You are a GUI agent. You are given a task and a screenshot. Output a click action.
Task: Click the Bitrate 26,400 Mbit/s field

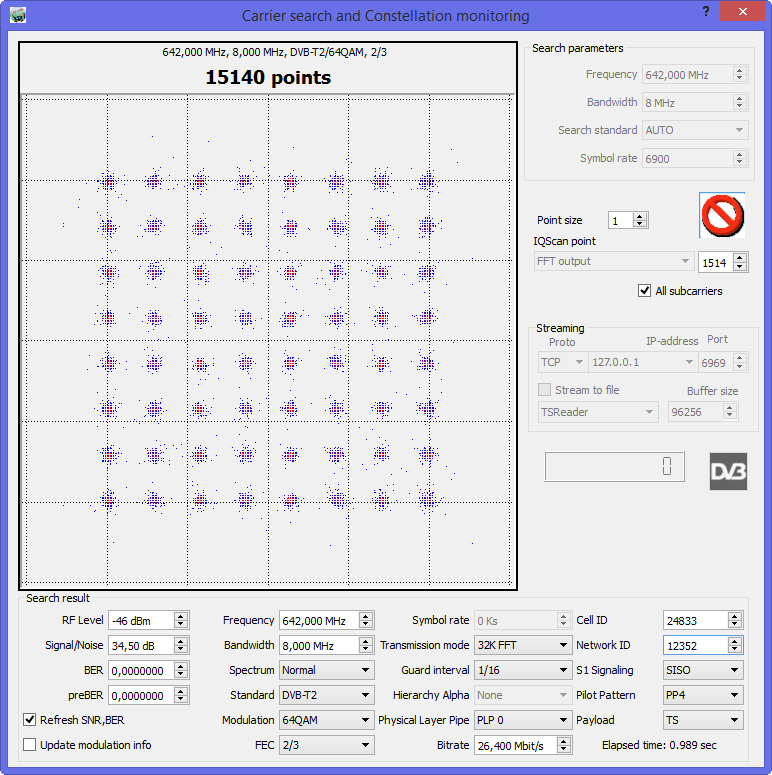(x=515, y=745)
